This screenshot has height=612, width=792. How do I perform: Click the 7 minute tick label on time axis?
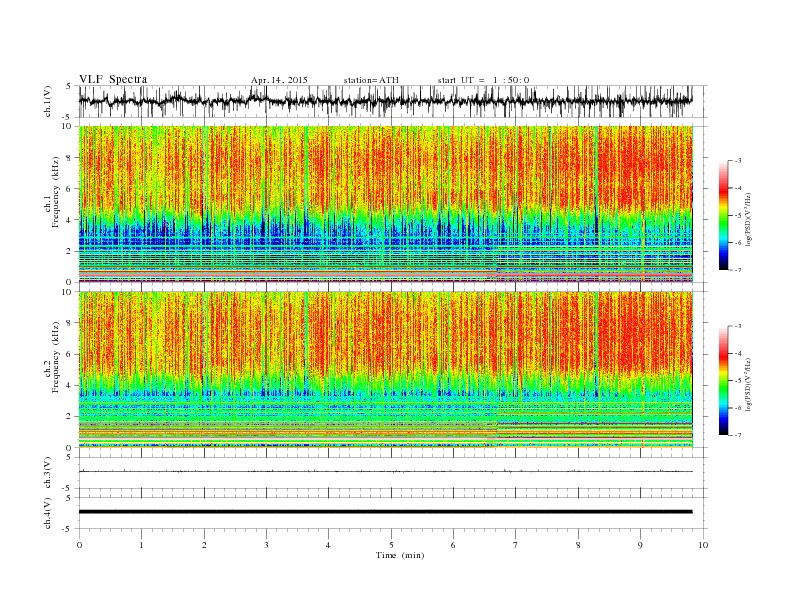[x=516, y=545]
